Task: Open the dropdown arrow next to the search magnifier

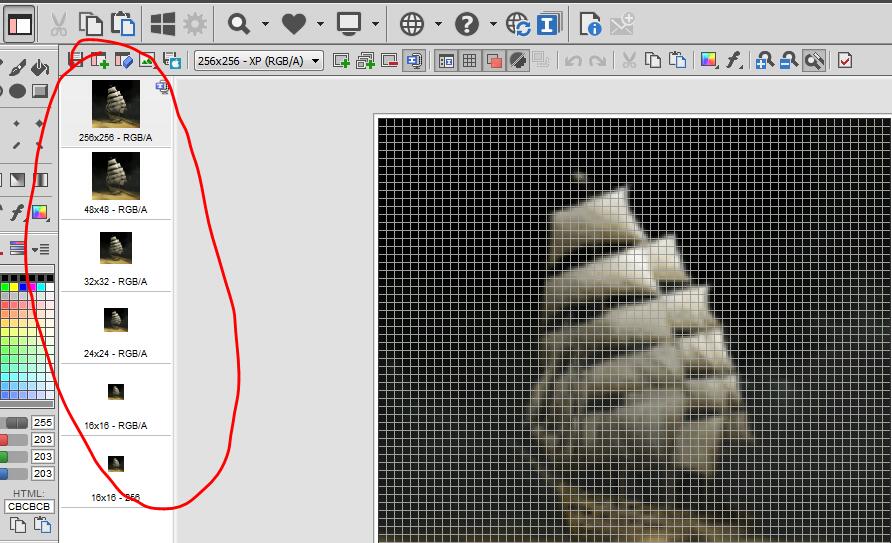Action: 265,24
